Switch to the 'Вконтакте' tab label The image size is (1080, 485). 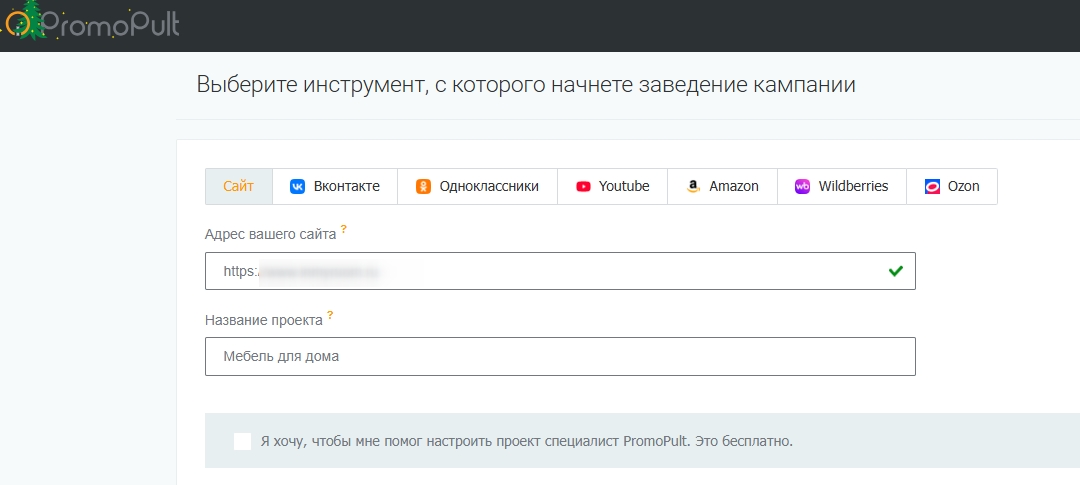pos(346,186)
